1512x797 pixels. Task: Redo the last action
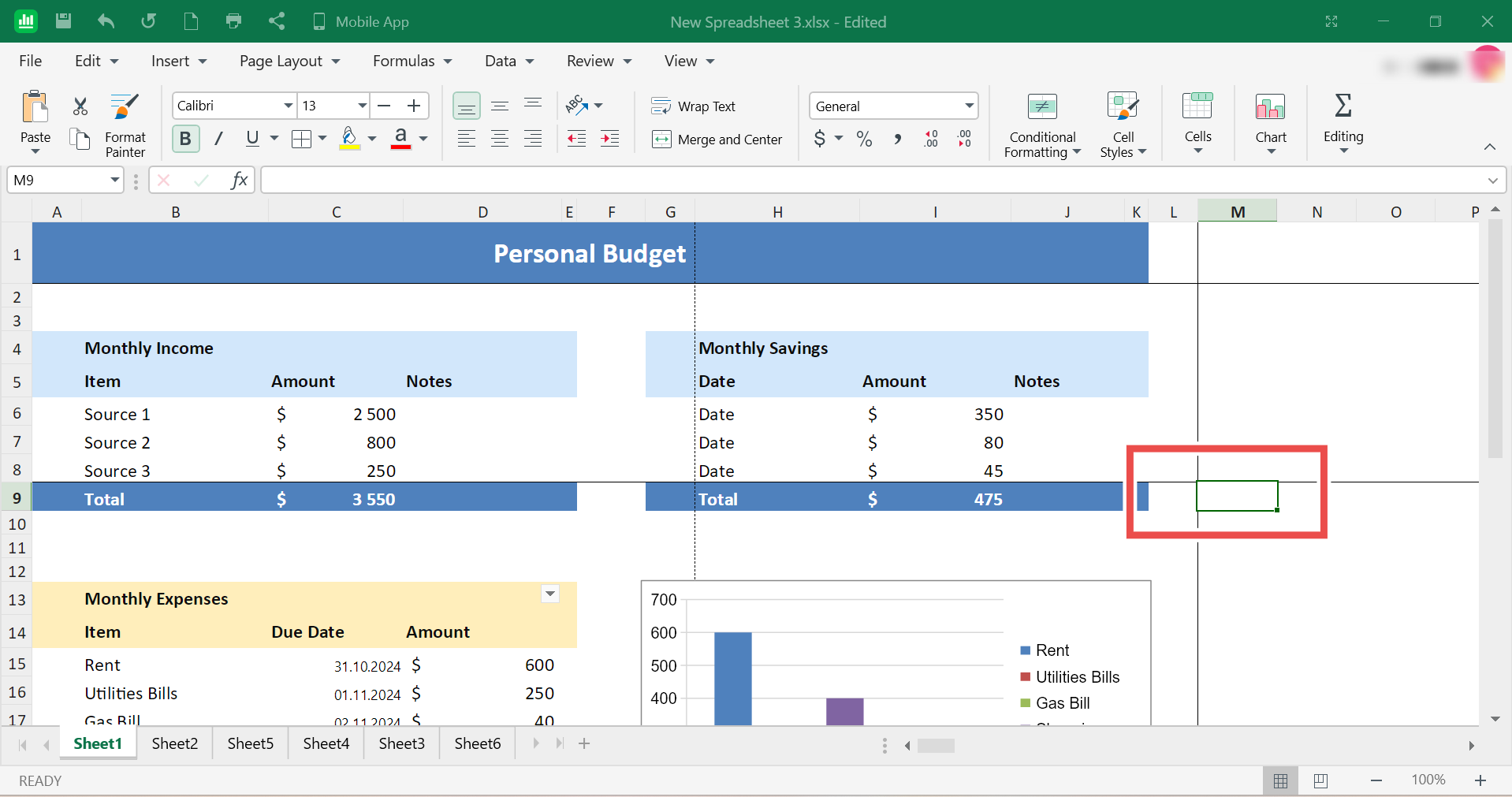[x=148, y=21]
